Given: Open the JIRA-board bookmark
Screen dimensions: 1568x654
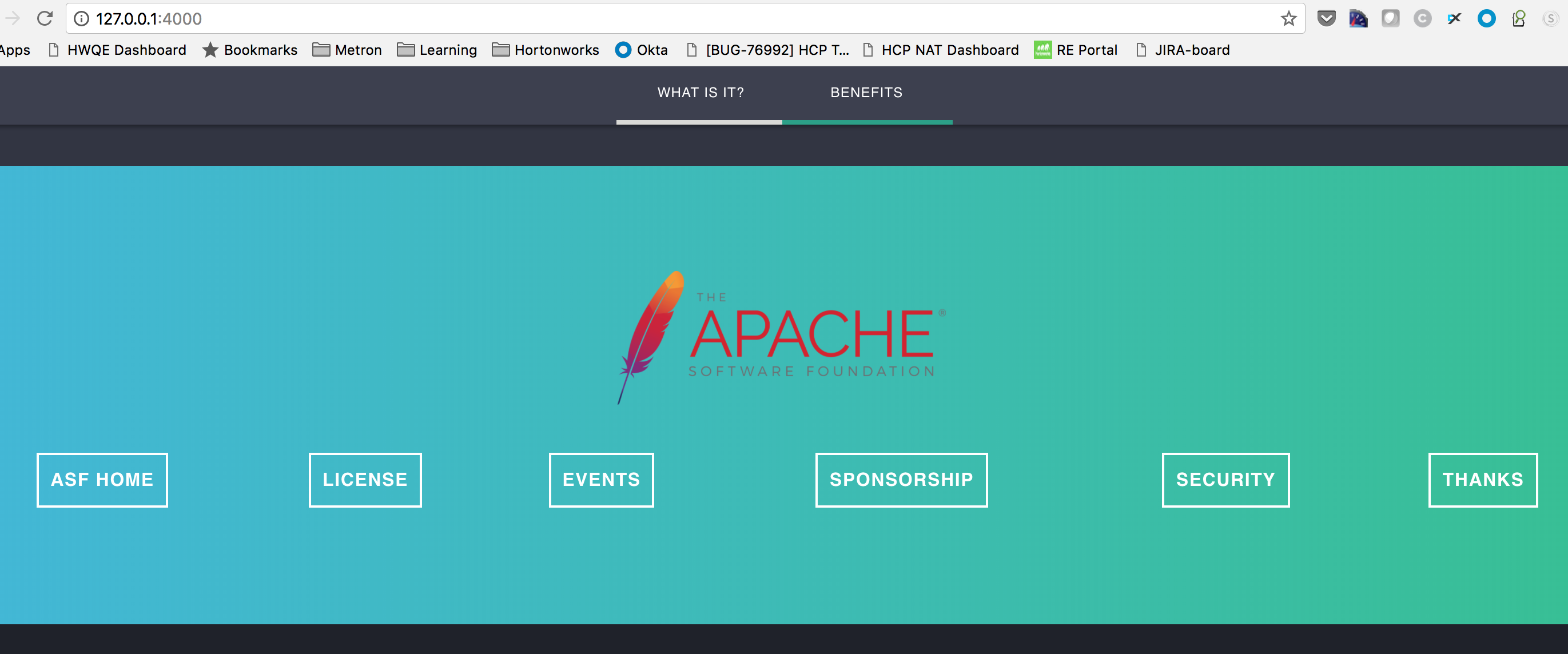Looking at the screenshot, I should pos(1183,50).
